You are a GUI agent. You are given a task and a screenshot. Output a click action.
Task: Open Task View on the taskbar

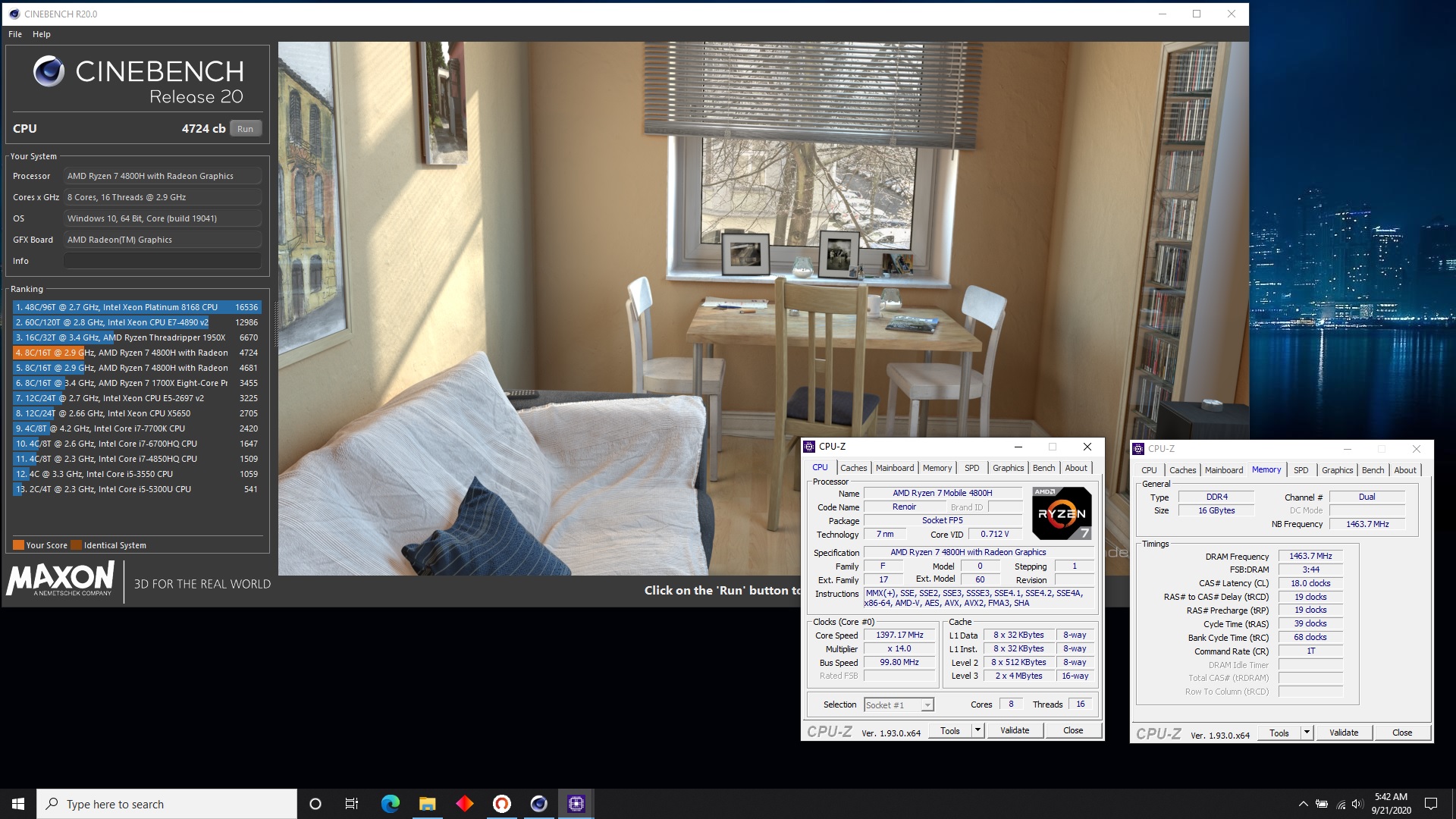(352, 804)
